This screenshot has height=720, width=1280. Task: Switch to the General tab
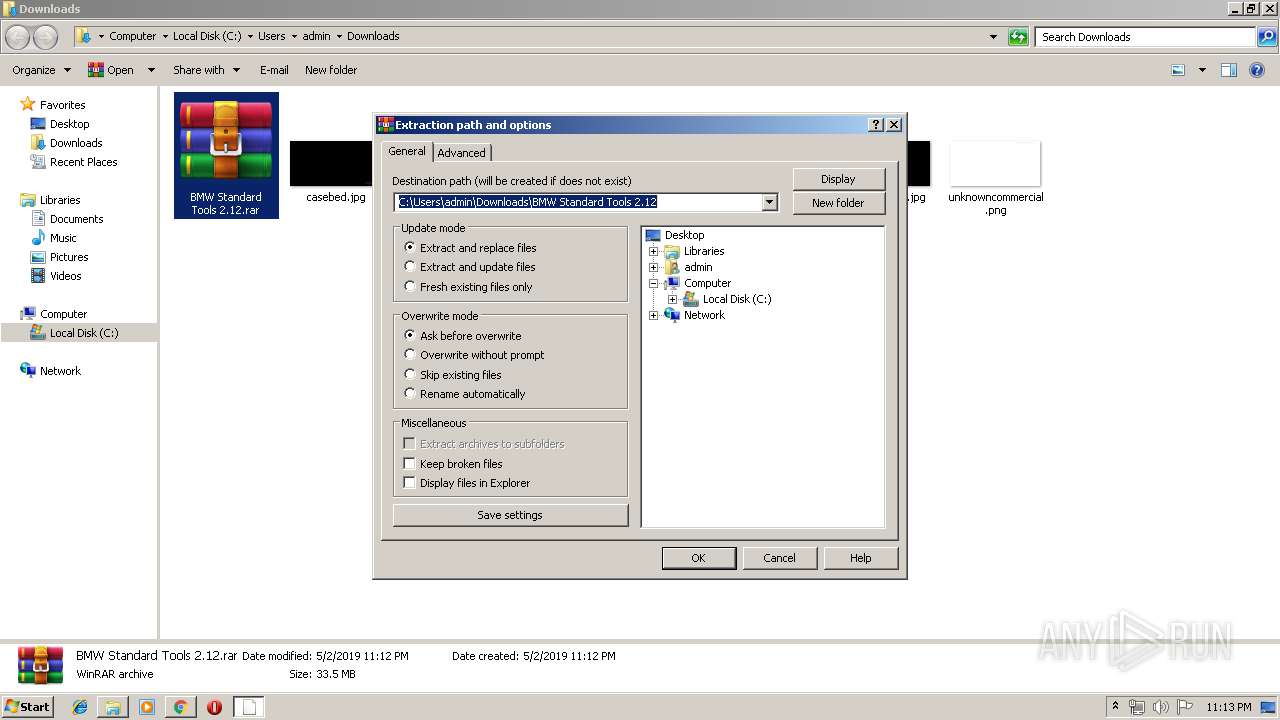tap(407, 151)
